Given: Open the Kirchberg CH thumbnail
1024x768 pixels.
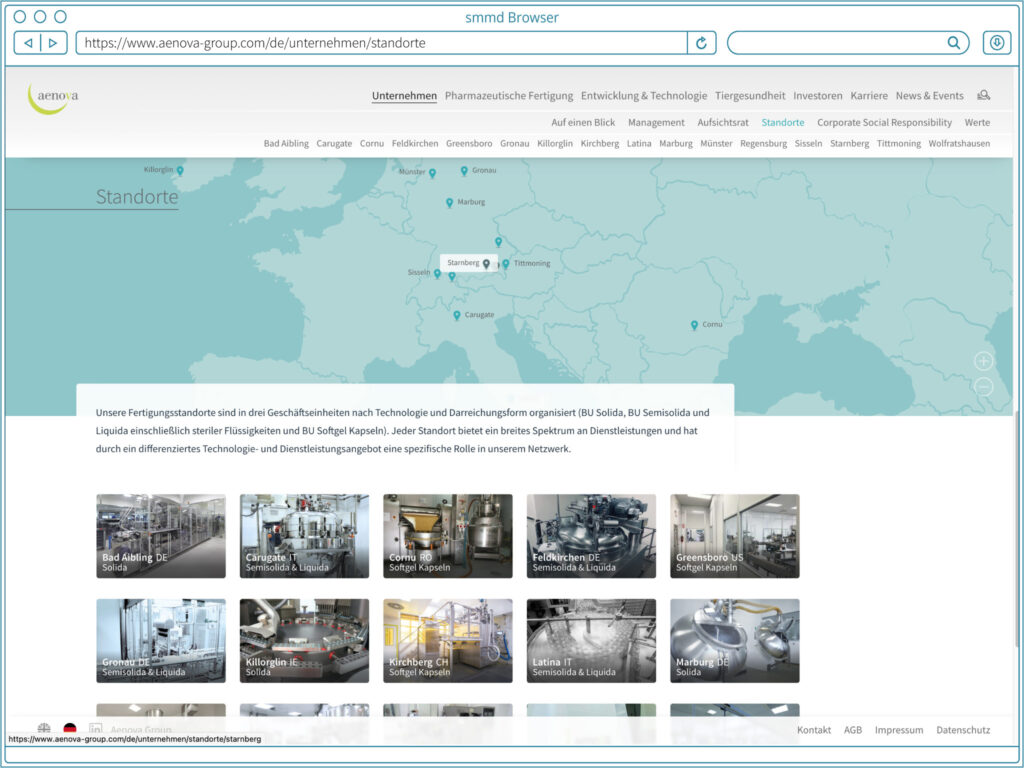Looking at the screenshot, I should [x=448, y=641].
